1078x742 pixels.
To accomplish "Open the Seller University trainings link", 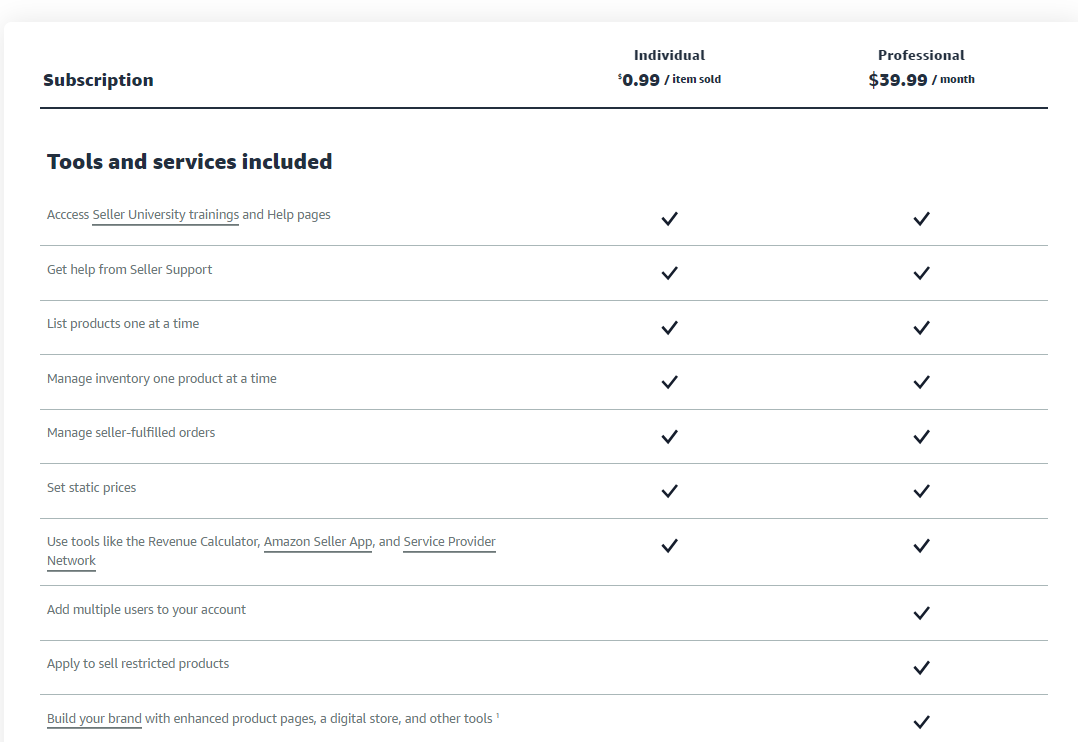I will (x=165, y=215).
